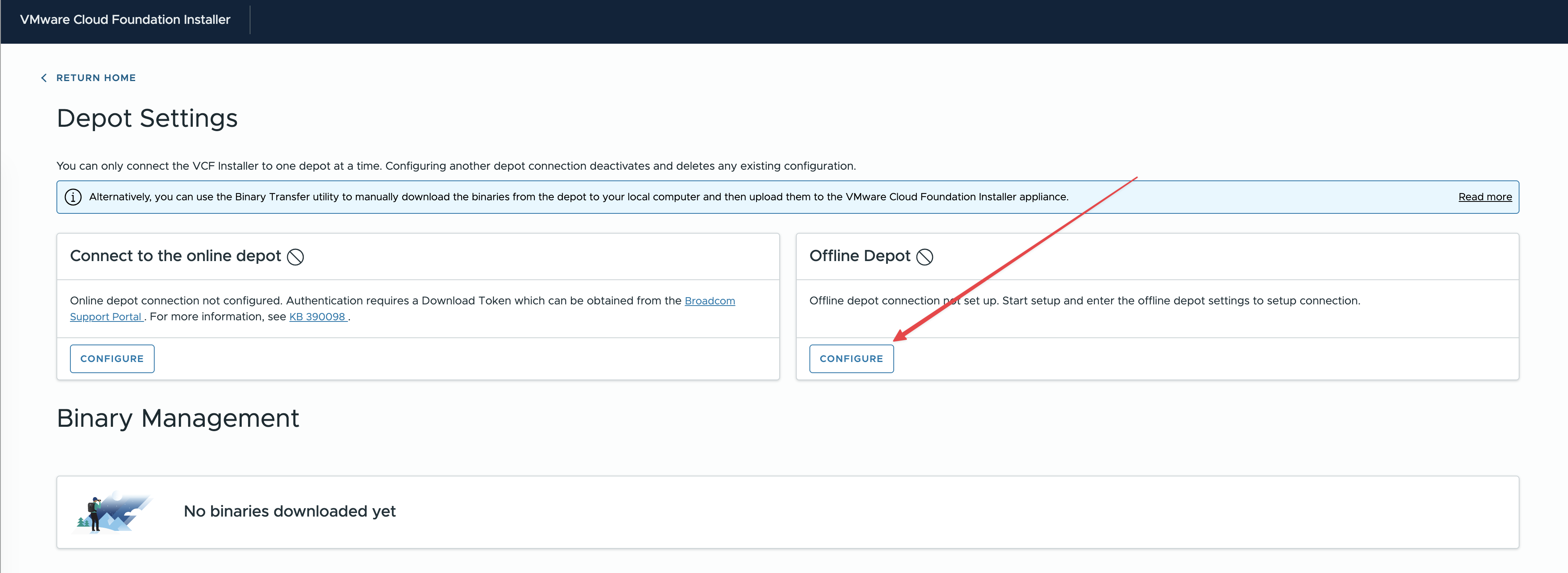Click the info icon in the alert banner
Viewport: 1568px width, 573px height.
[x=73, y=197]
